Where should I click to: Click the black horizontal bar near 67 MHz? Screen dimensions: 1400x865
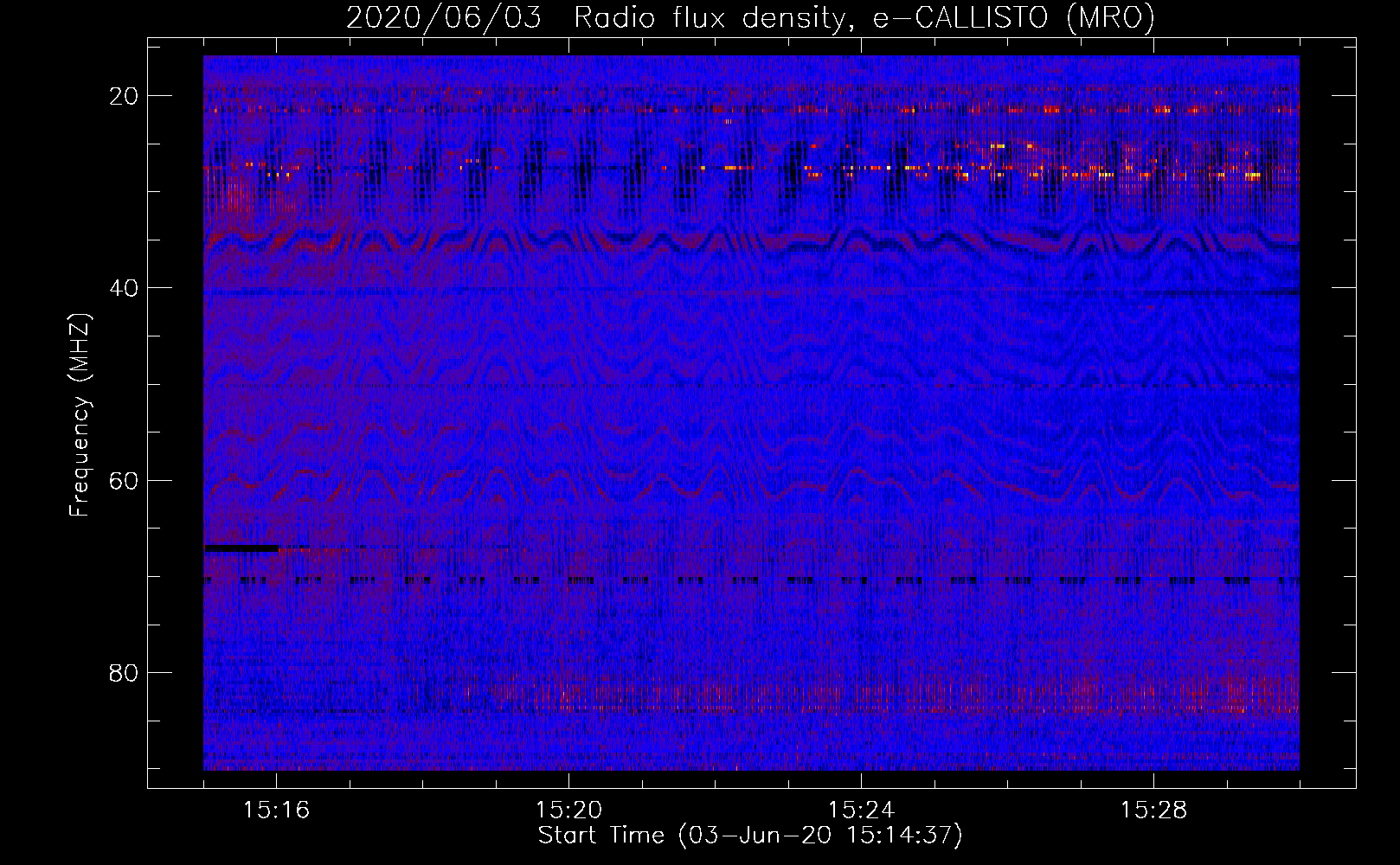pyautogui.click(x=241, y=548)
